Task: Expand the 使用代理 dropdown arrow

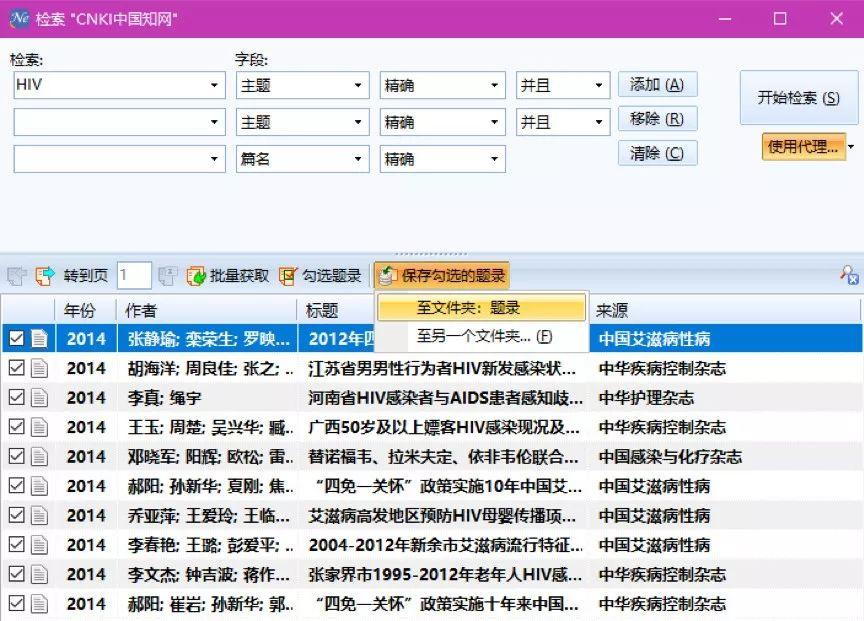Action: [x=851, y=147]
